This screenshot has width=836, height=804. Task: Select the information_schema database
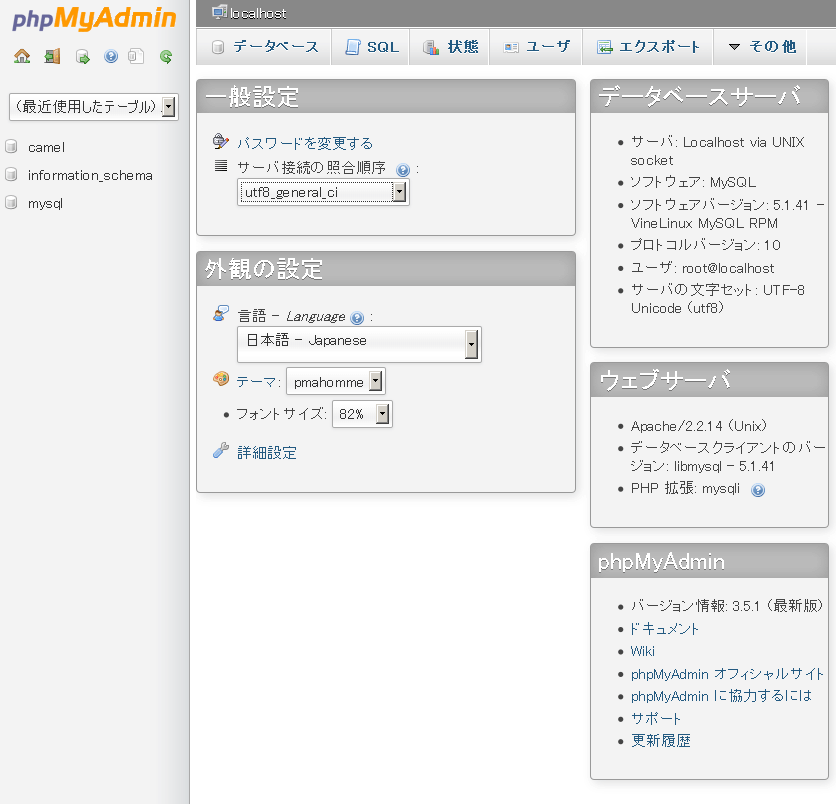click(x=90, y=175)
